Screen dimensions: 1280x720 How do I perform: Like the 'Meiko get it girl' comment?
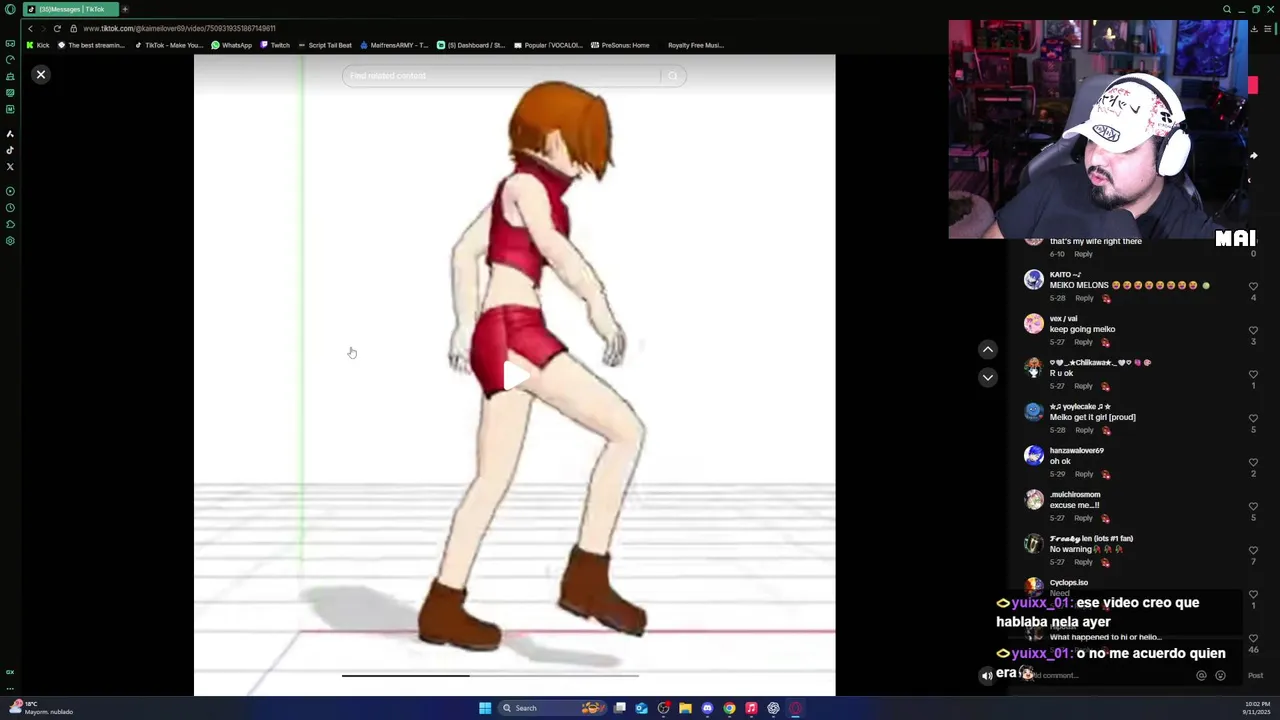1253,419
